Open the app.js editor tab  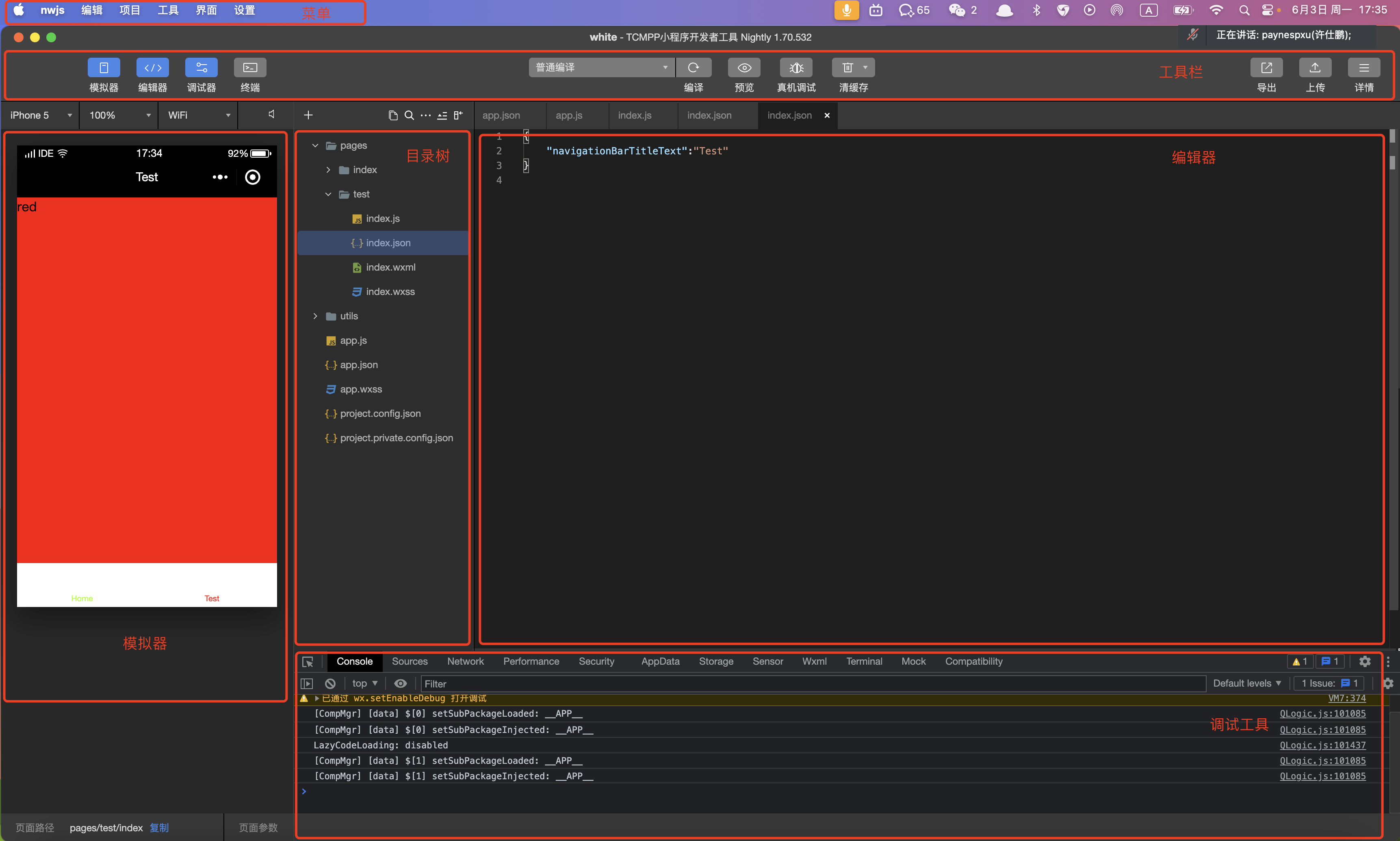pyautogui.click(x=569, y=115)
